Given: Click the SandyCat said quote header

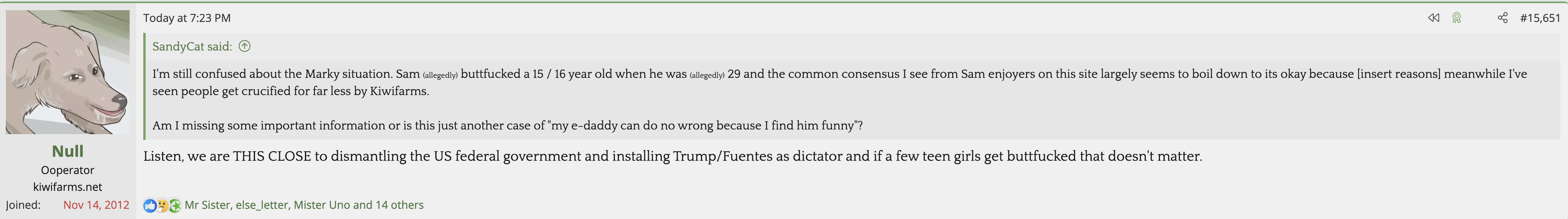Looking at the screenshot, I should click(x=192, y=47).
